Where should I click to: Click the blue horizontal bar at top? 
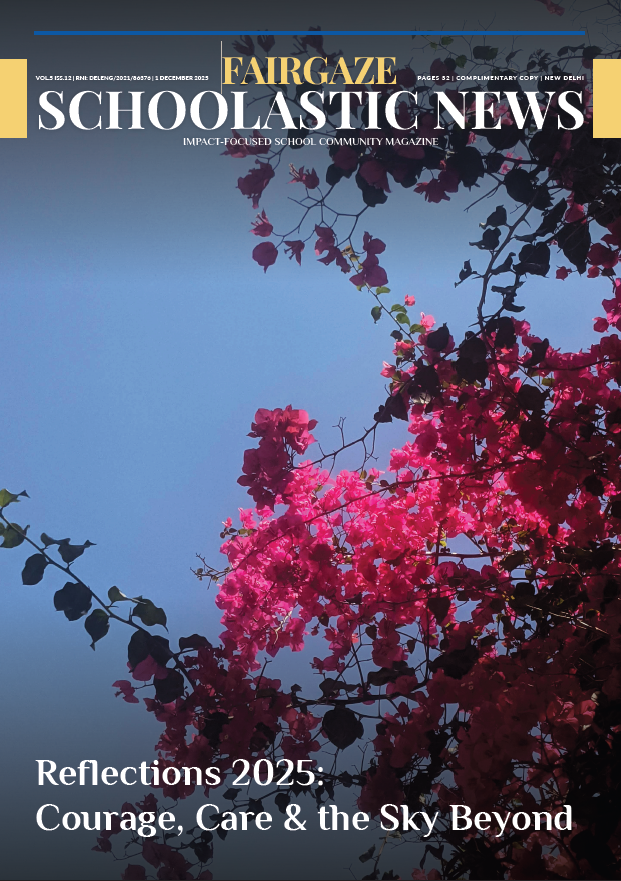[x=309, y=33]
